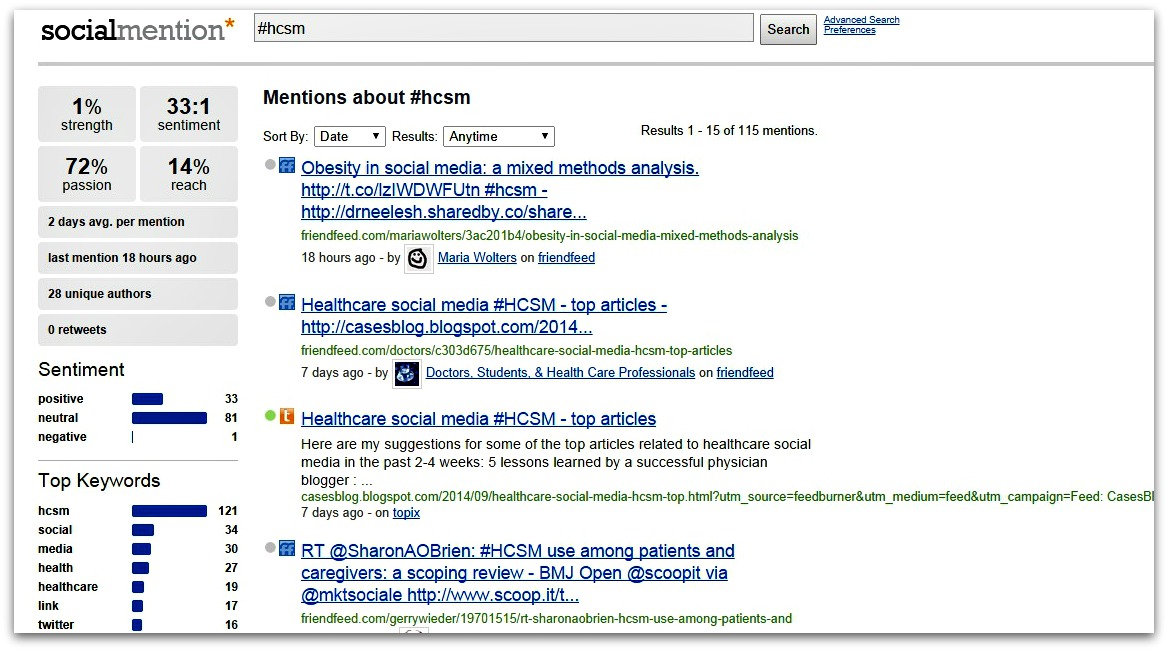
Task: Click the 72% passion stat box
Action: point(87,174)
